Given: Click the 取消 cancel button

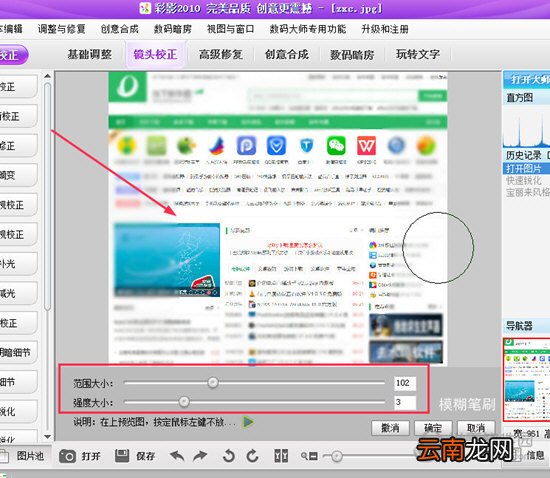Looking at the screenshot, I should (476, 428).
